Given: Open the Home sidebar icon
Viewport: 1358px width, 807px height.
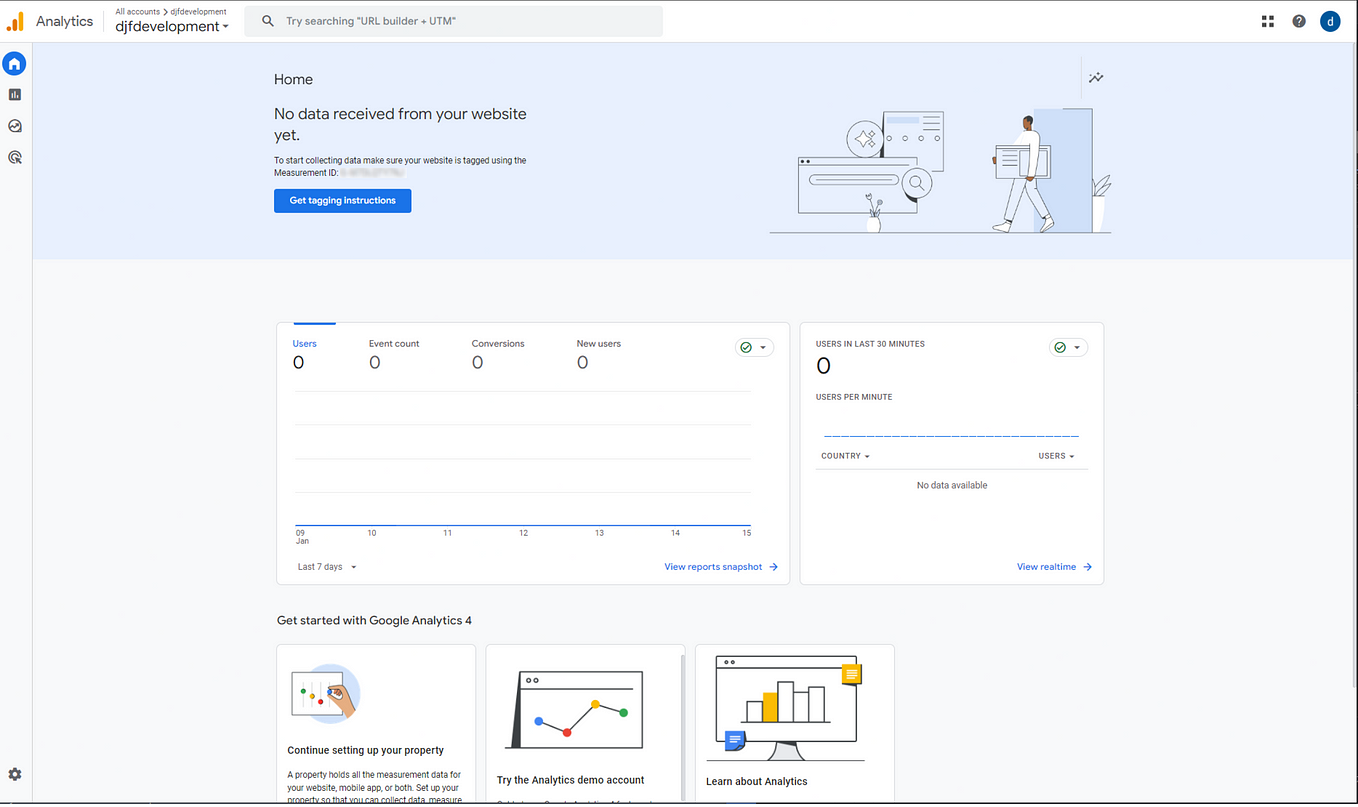Looking at the screenshot, I should tap(14, 64).
